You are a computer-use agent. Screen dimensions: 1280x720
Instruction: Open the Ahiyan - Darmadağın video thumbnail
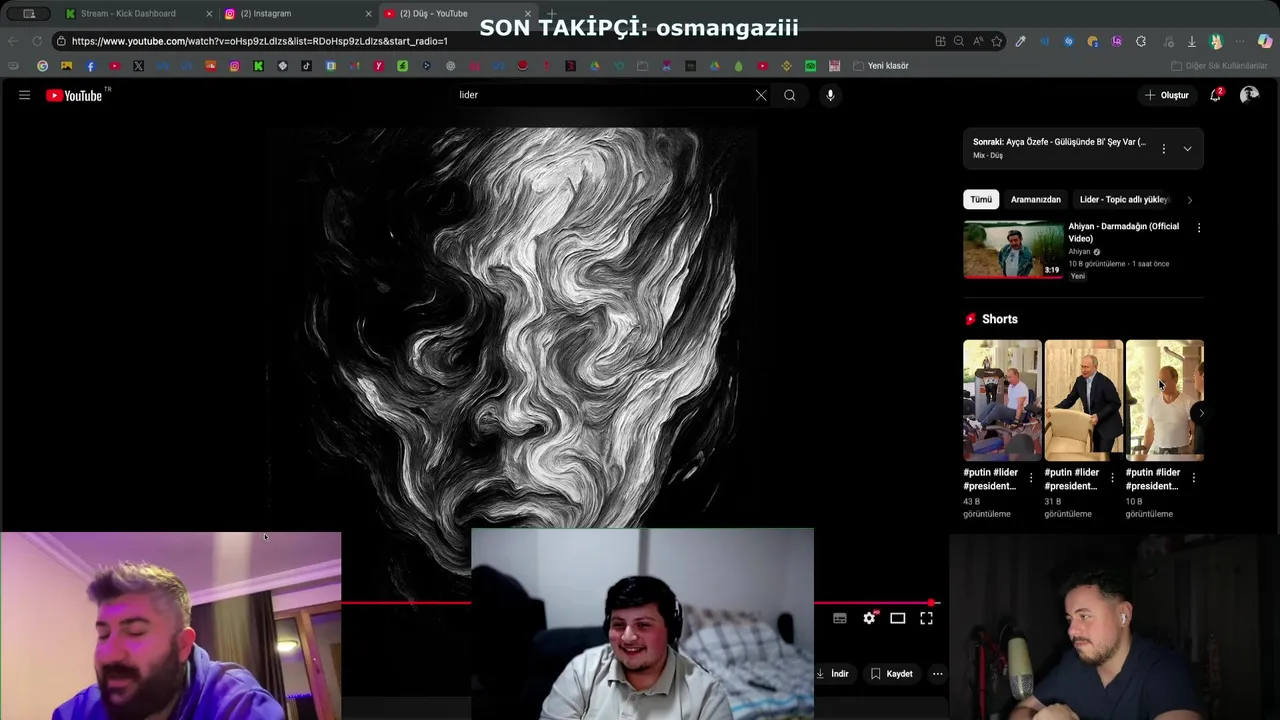pos(1013,249)
